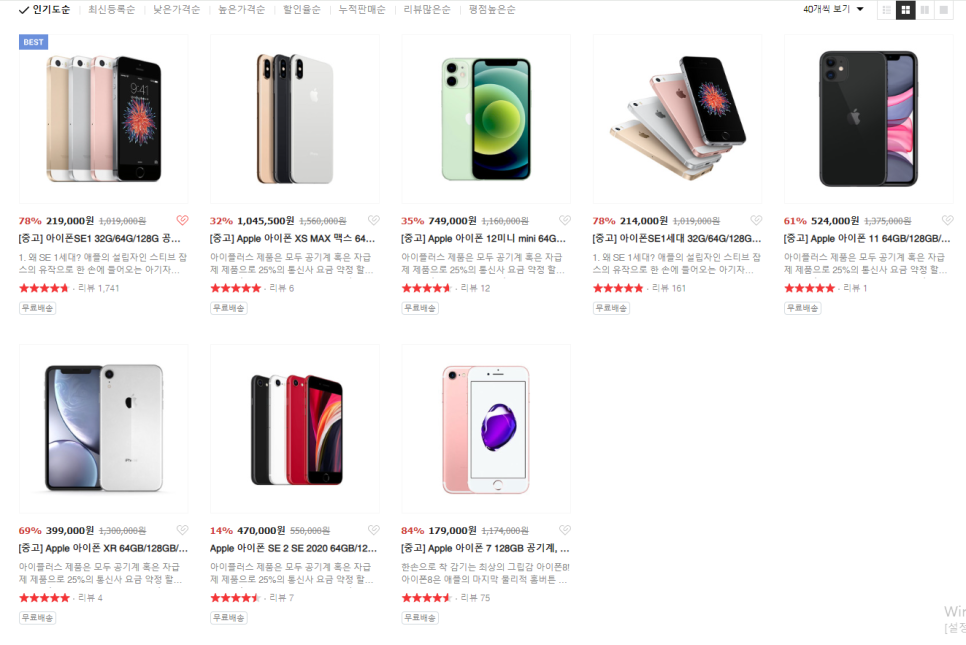This screenshot has height=645, width=966.
Task: Click the BEST badge on first product
Action: tap(33, 42)
